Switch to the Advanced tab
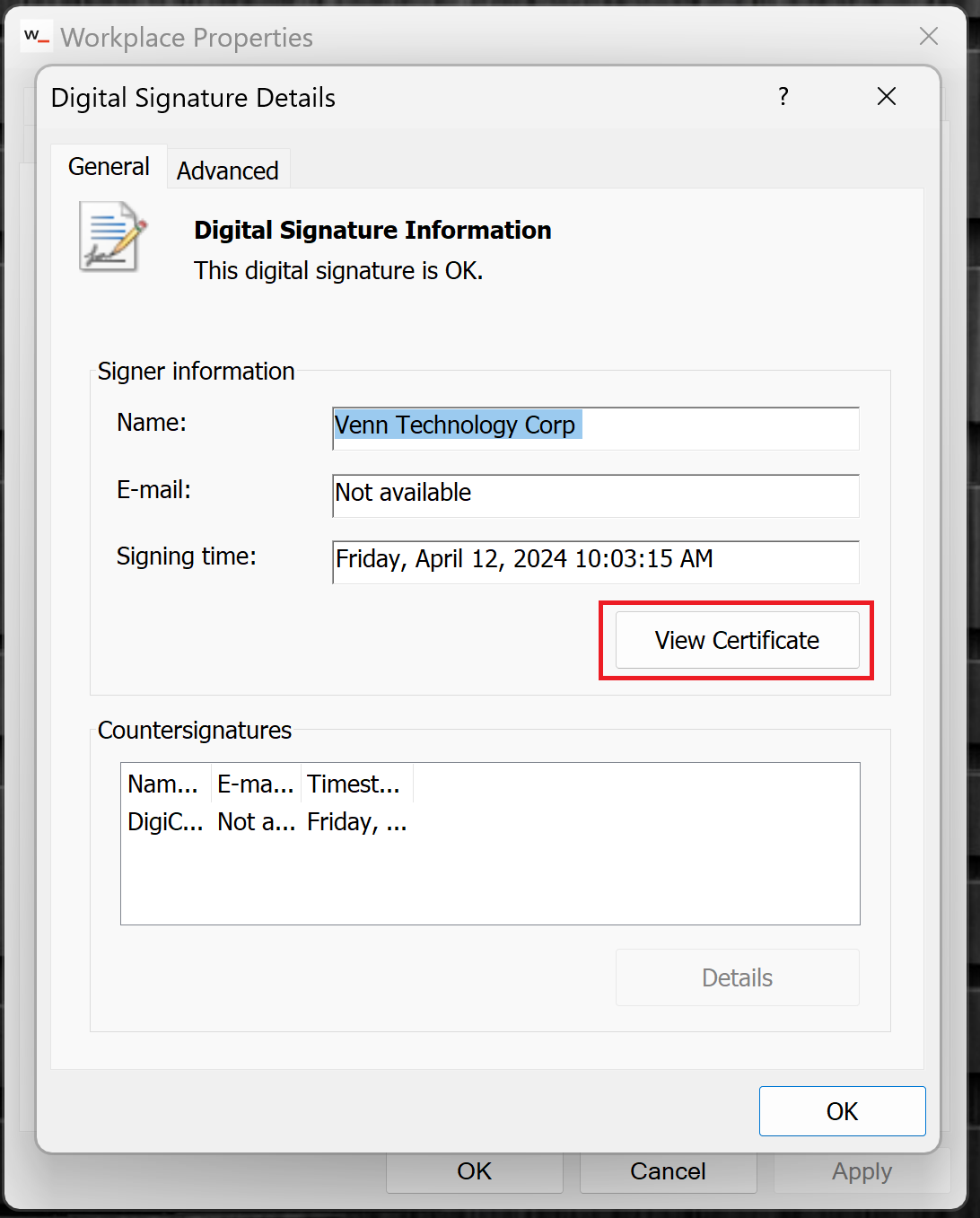This screenshot has width=980, height=1218. 227,171
